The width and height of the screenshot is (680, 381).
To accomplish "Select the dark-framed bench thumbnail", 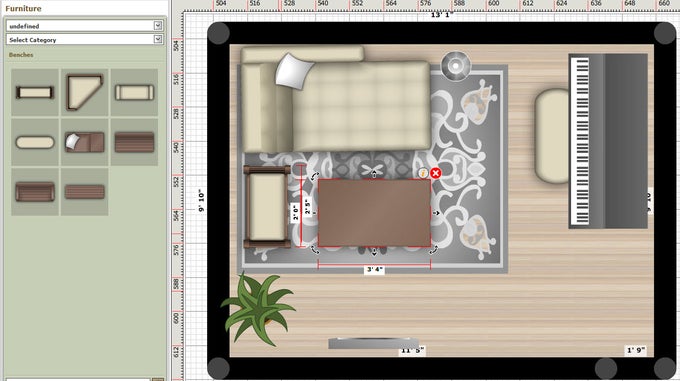I will (x=35, y=92).
